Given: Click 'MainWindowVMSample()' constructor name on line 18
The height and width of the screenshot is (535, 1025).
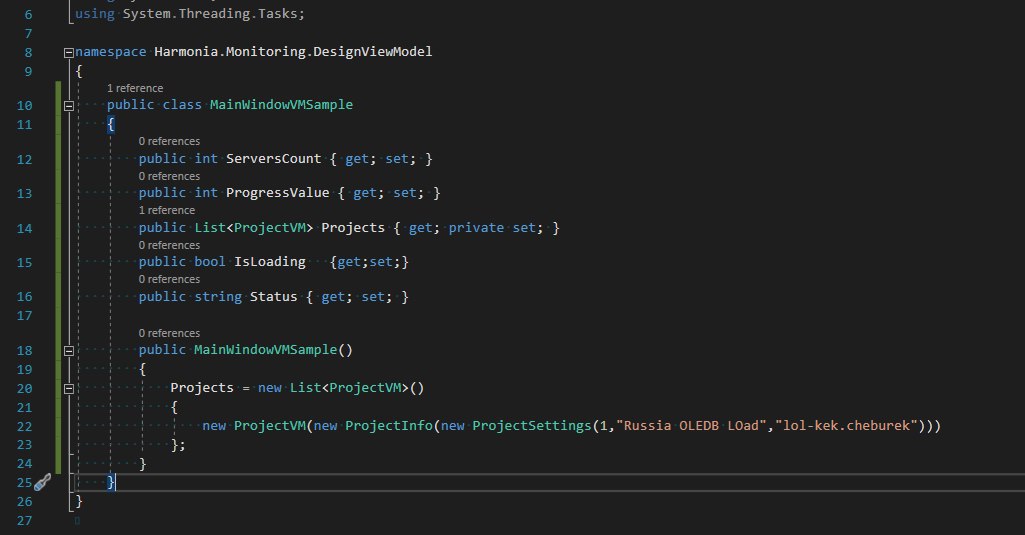Looking at the screenshot, I should pos(273,350).
